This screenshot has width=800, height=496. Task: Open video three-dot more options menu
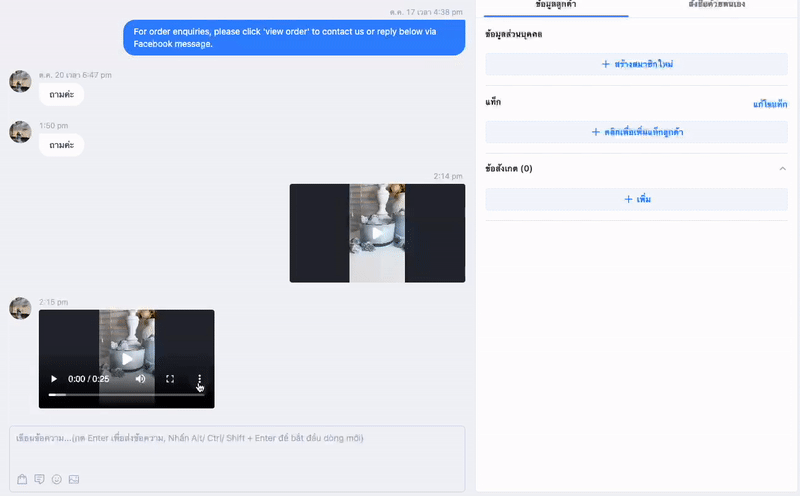point(199,379)
